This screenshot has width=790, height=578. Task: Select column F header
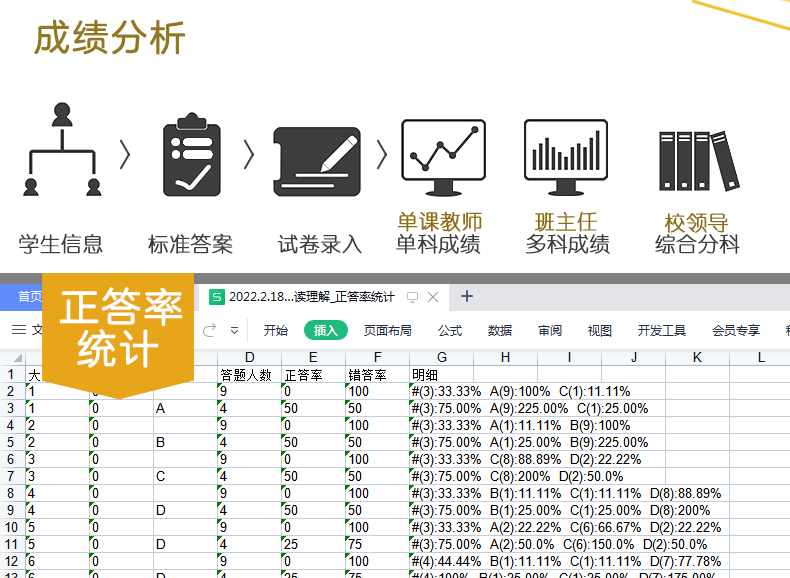pos(377,358)
